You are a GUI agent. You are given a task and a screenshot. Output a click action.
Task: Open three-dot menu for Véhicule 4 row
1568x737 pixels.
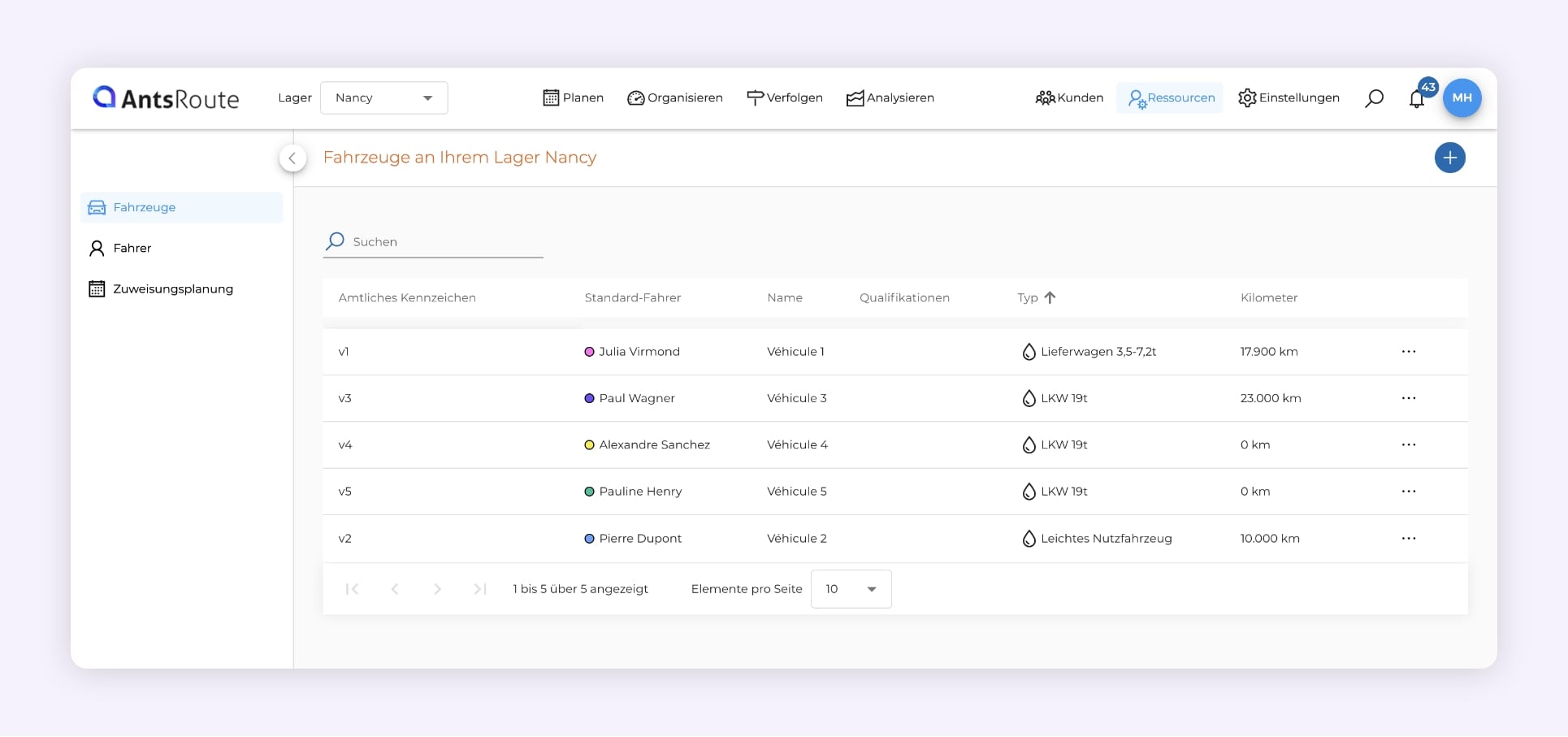click(1408, 445)
